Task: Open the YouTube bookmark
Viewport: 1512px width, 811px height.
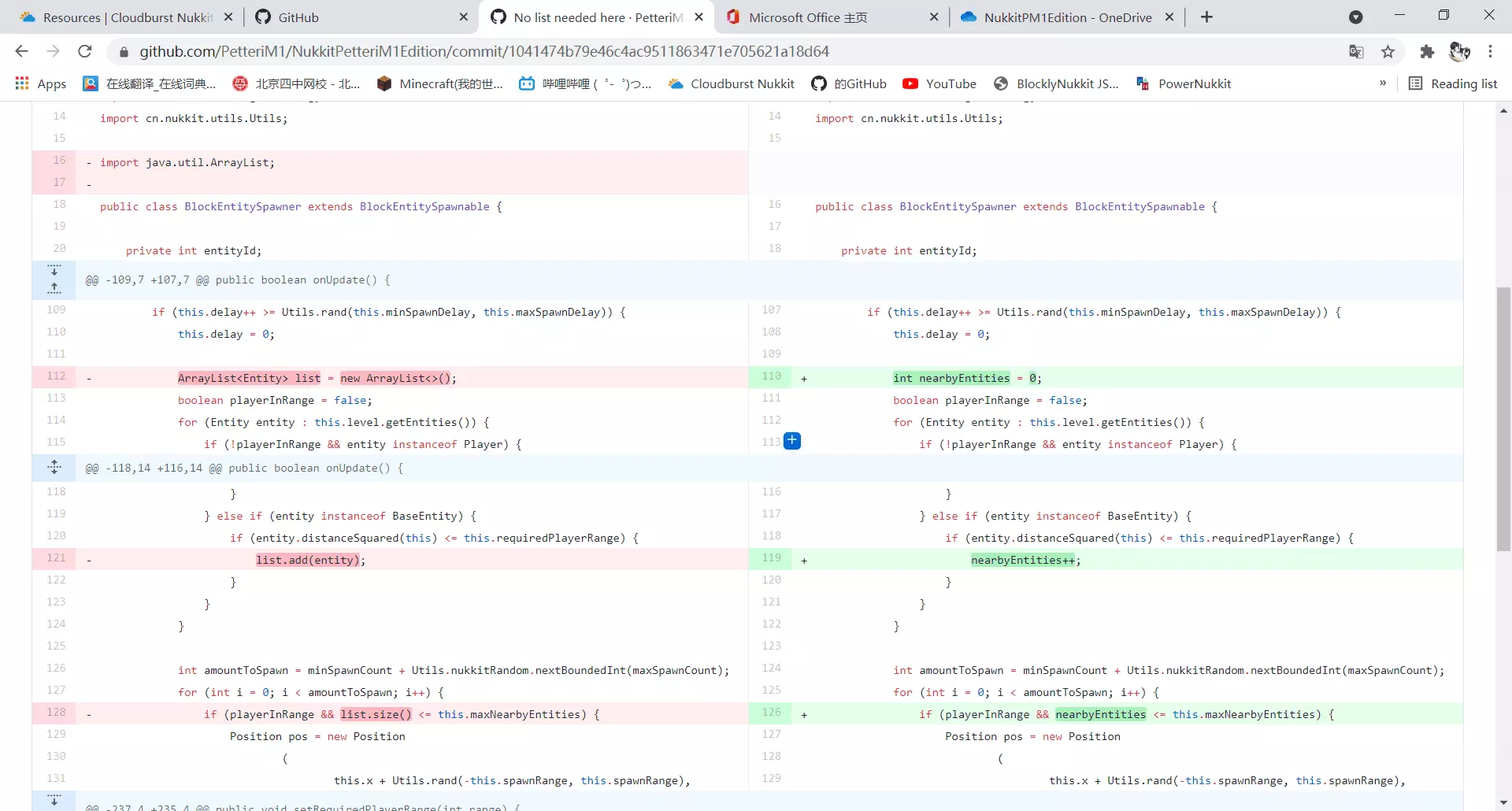Action: (939, 83)
